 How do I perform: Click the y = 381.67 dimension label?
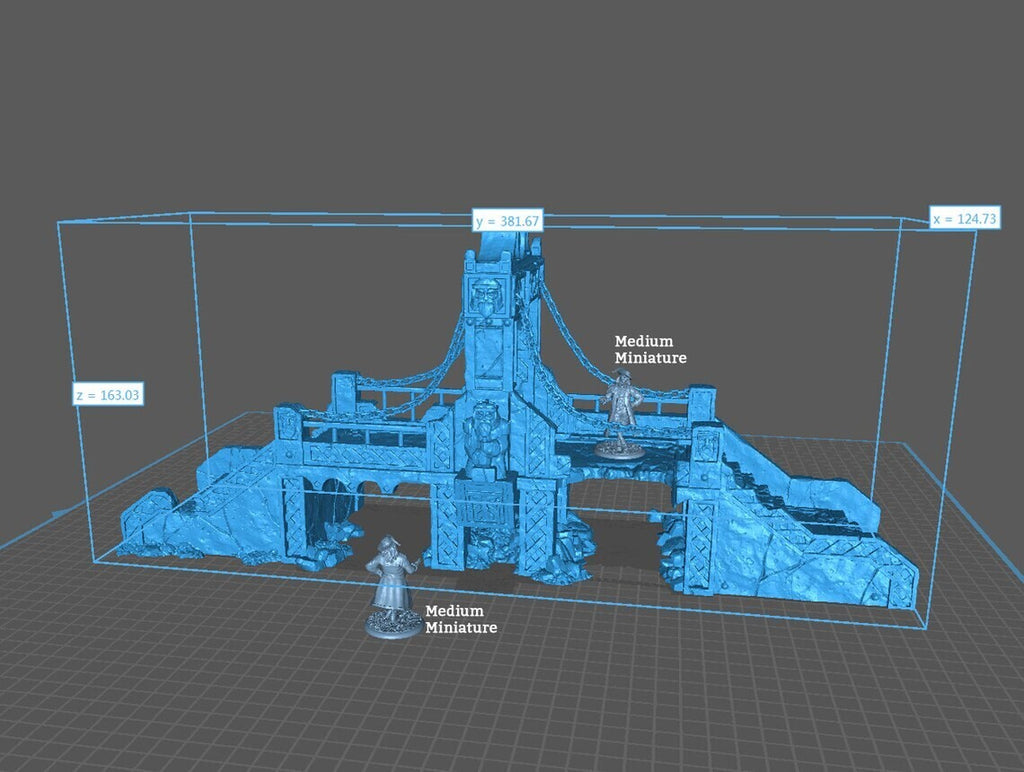pyautogui.click(x=508, y=220)
